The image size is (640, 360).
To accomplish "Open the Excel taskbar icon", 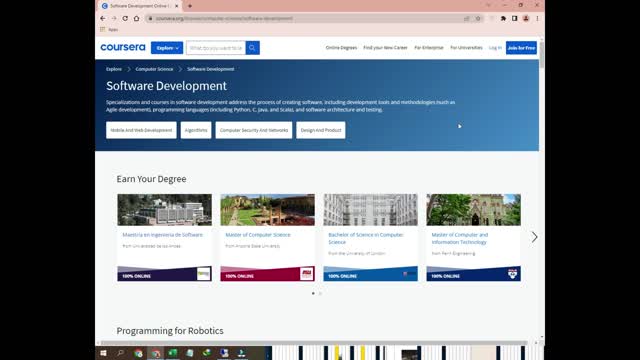I will point(173,353).
